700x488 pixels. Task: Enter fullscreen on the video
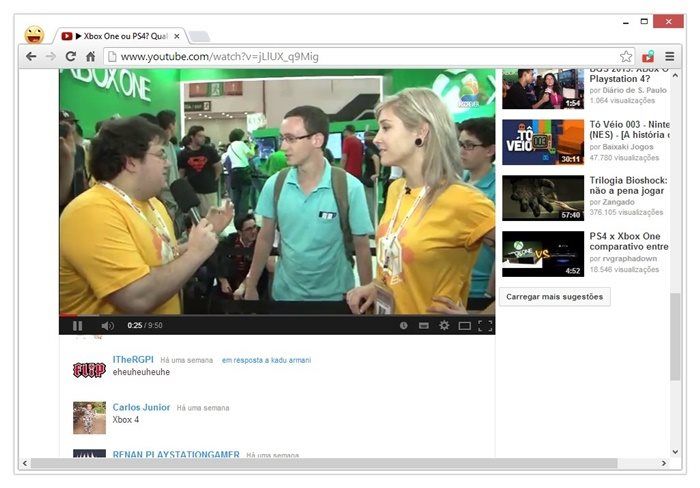485,326
